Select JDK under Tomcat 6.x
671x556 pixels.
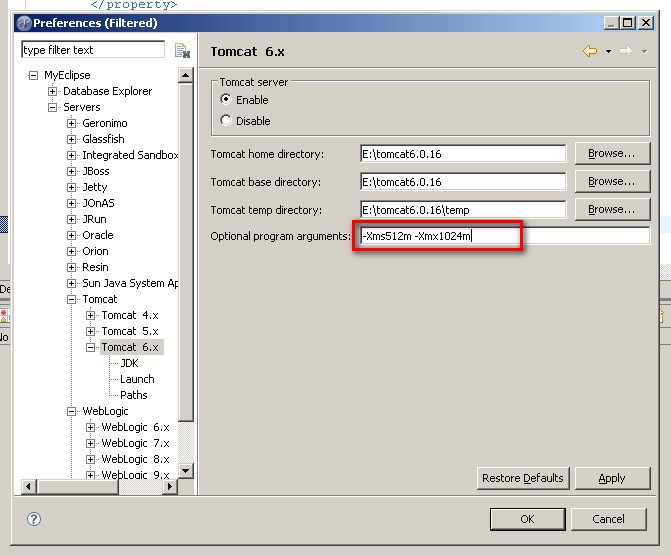point(129,363)
